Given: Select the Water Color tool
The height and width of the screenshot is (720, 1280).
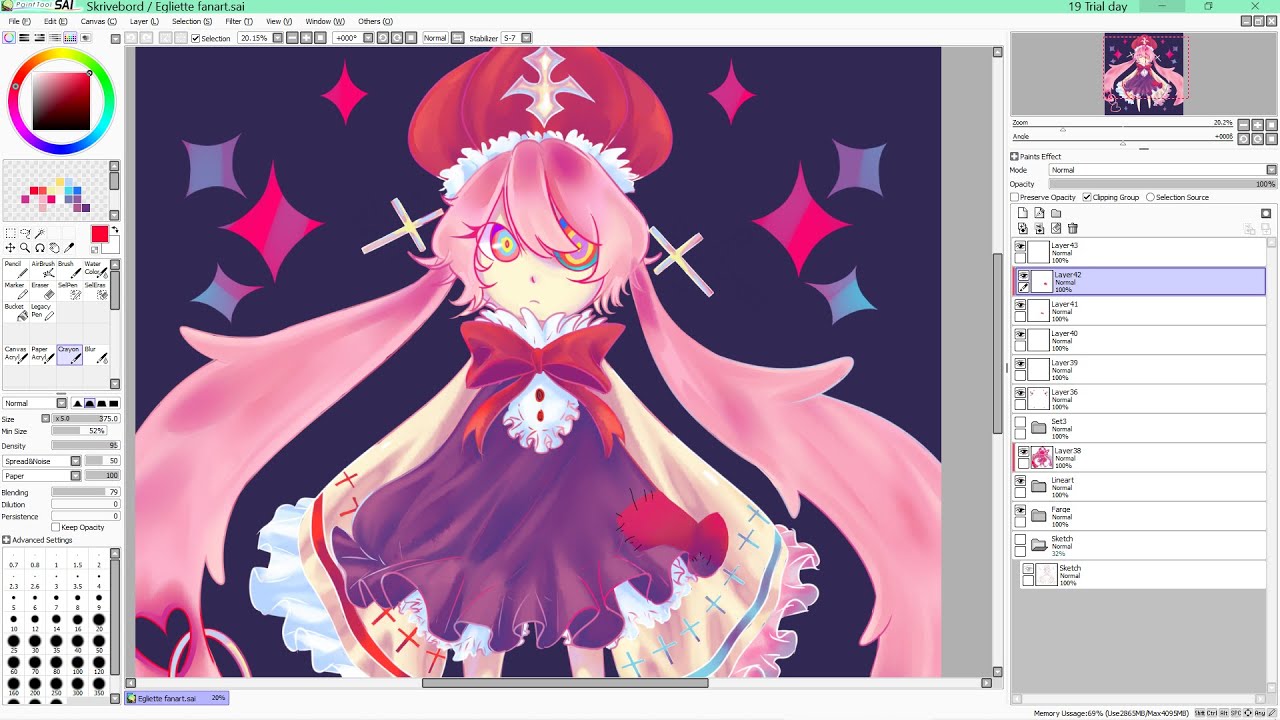Looking at the screenshot, I should 95,270.
